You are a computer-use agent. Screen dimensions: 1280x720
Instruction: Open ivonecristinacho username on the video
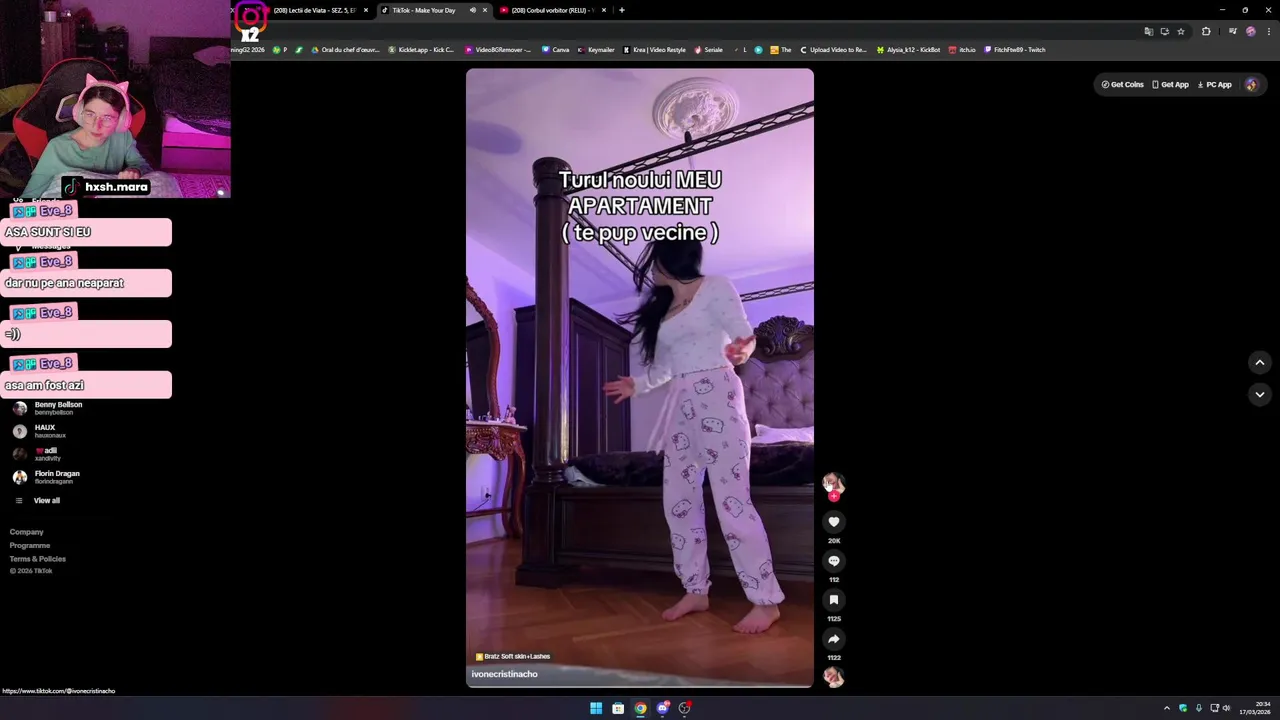[504, 674]
